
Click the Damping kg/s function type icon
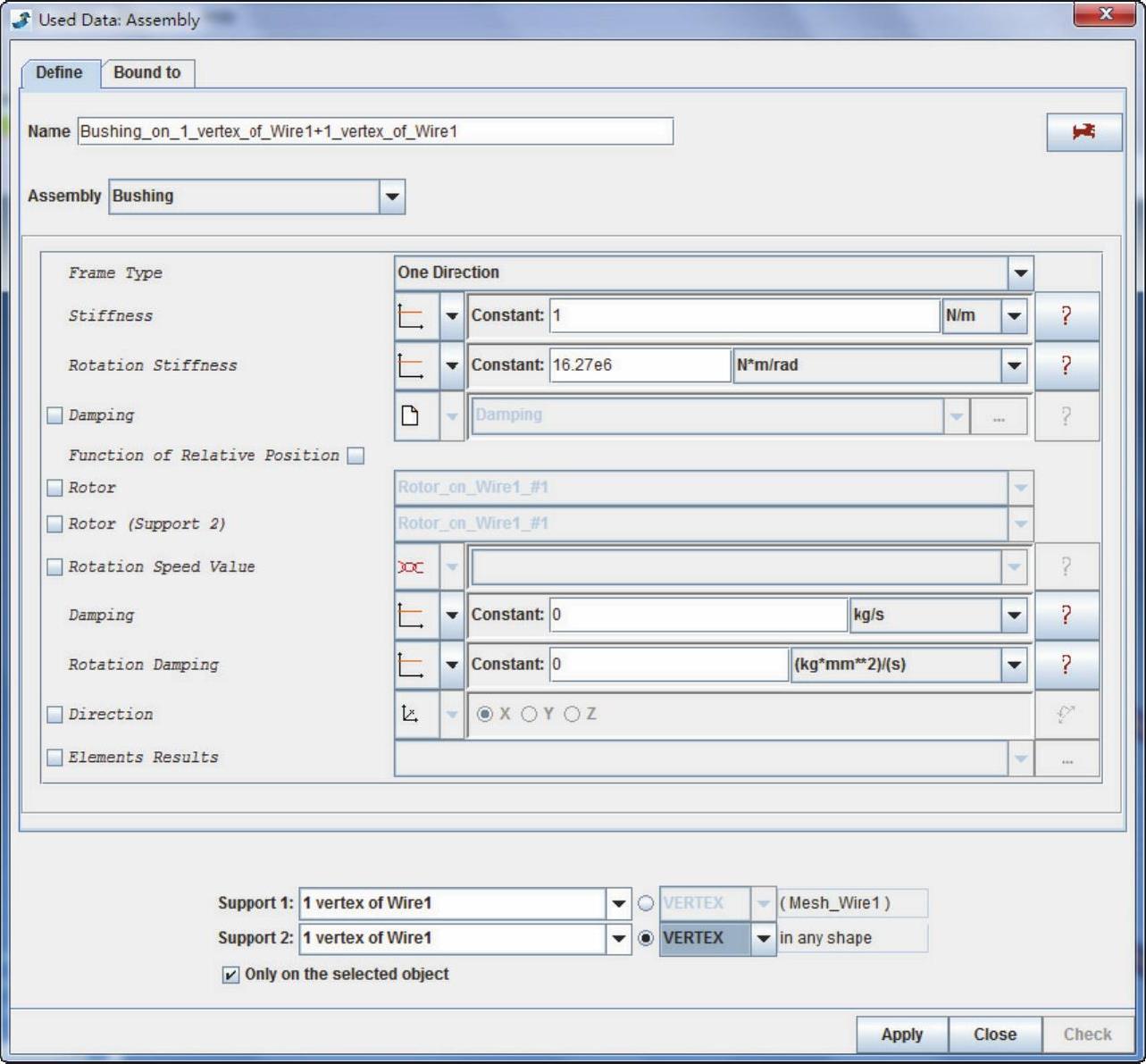pyautogui.click(x=411, y=616)
